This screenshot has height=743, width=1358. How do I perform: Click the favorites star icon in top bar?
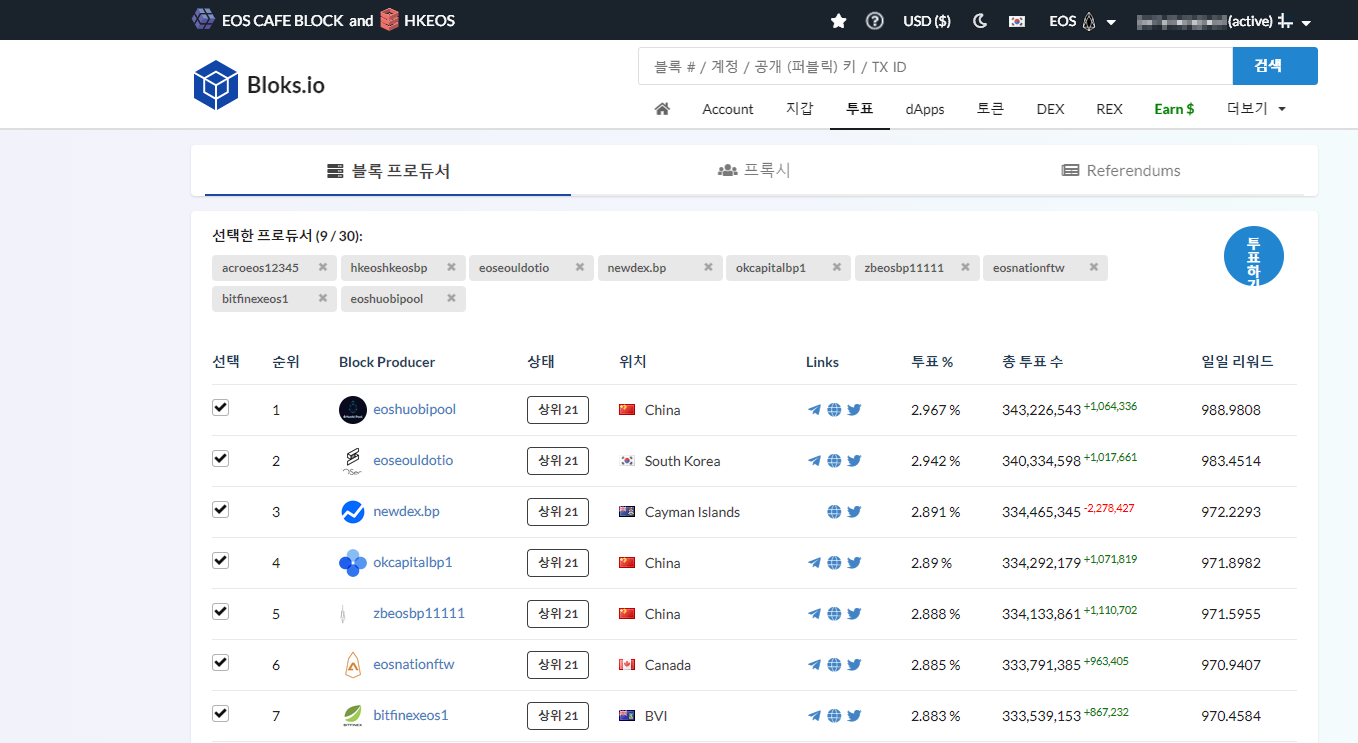838,20
